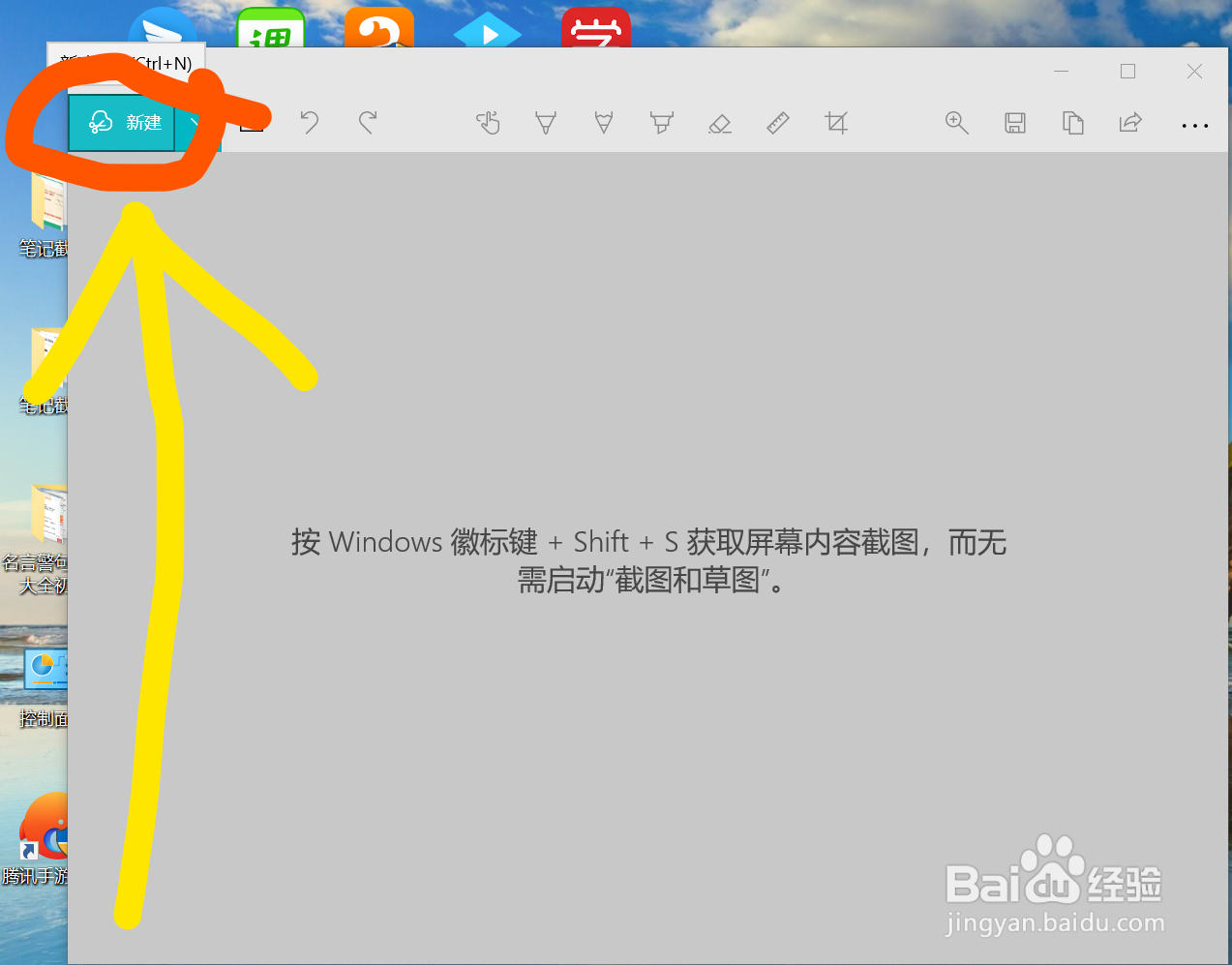The height and width of the screenshot is (965, 1232).
Task: Activate the image crop tool
Action: click(x=836, y=123)
